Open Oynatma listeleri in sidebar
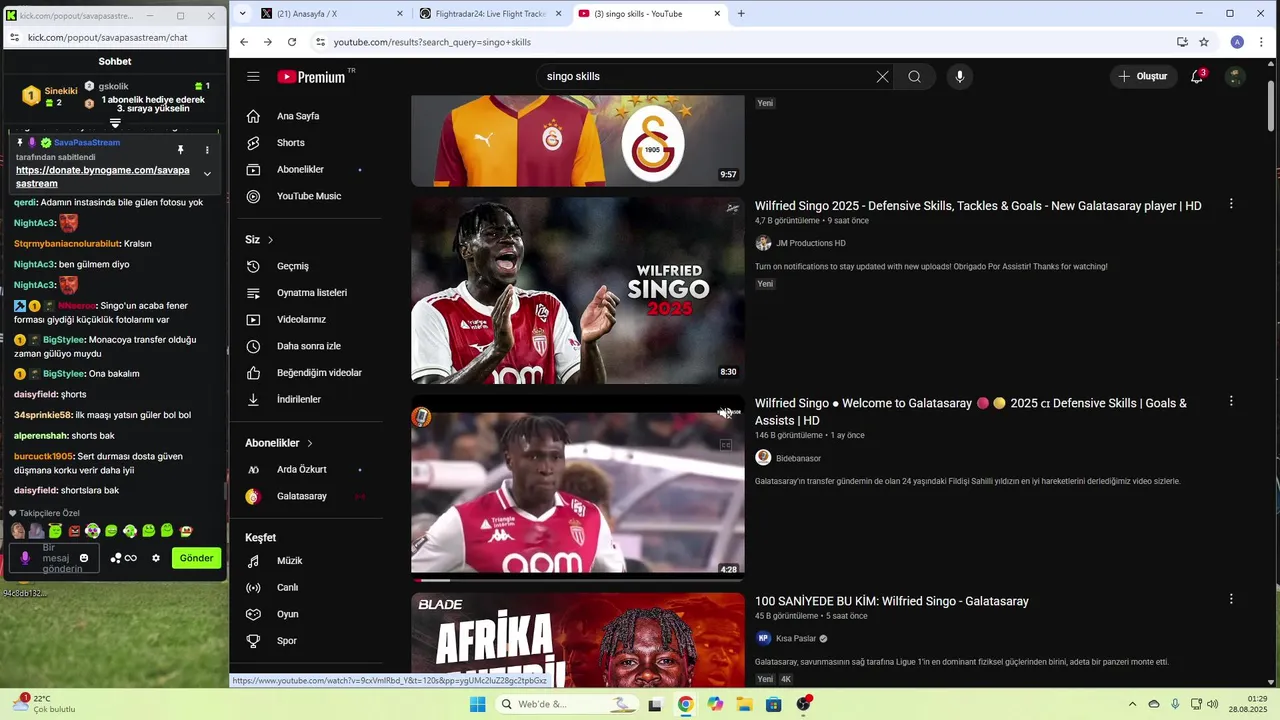Image resolution: width=1280 pixels, height=720 pixels. (310, 293)
